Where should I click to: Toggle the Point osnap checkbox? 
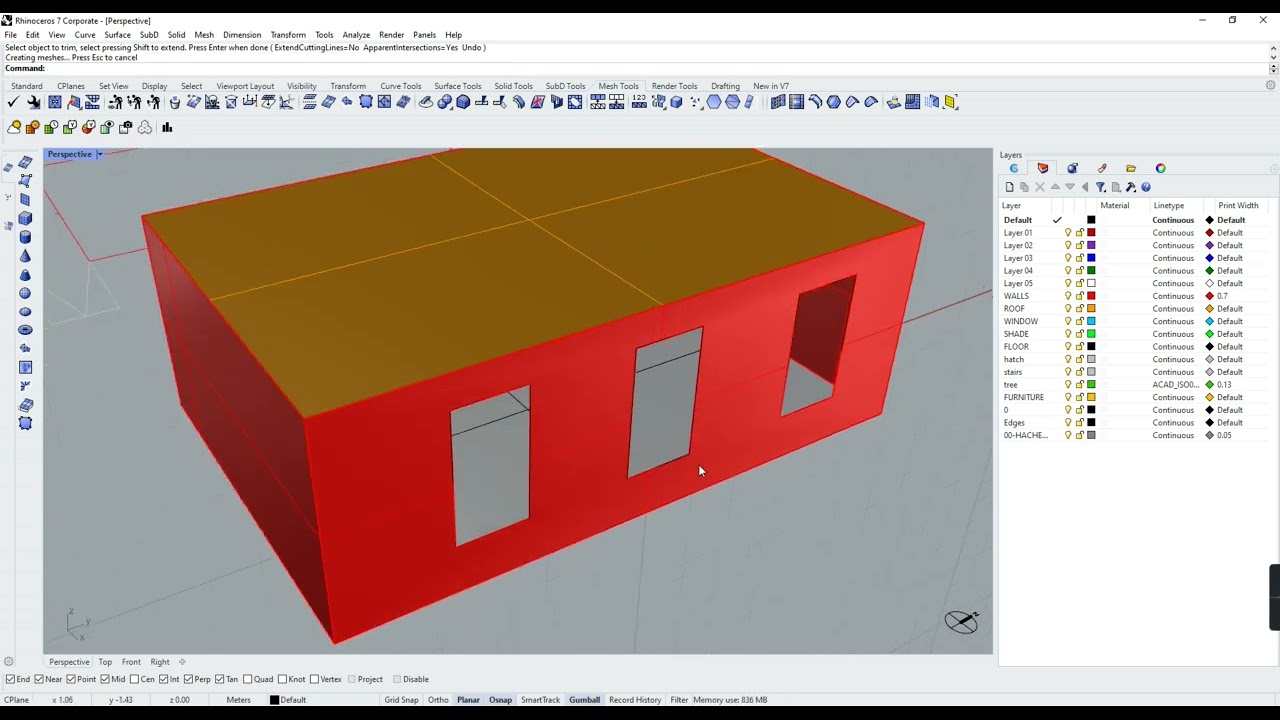pyautogui.click(x=71, y=679)
